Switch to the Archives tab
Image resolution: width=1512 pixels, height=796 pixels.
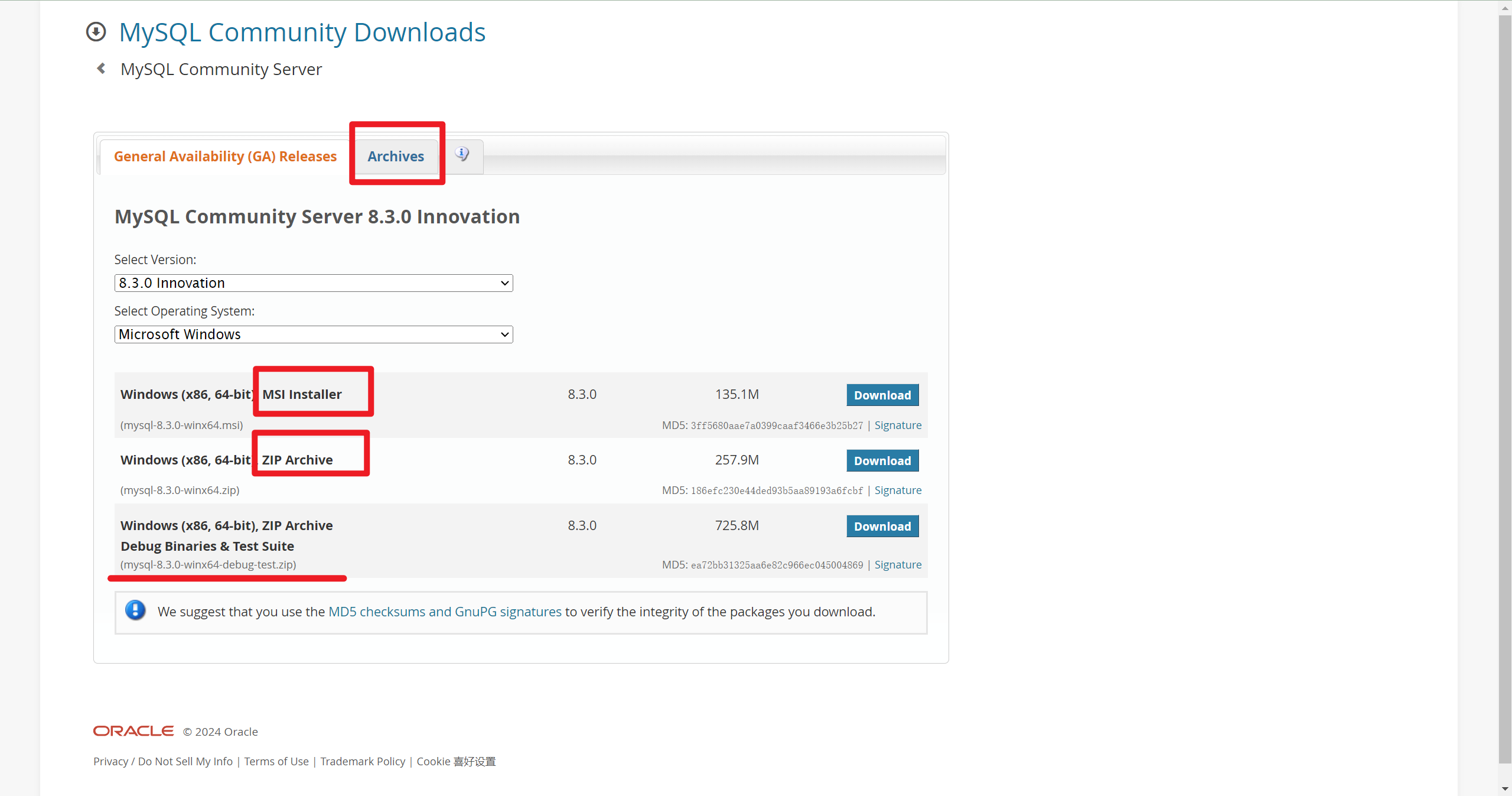pyautogui.click(x=395, y=157)
